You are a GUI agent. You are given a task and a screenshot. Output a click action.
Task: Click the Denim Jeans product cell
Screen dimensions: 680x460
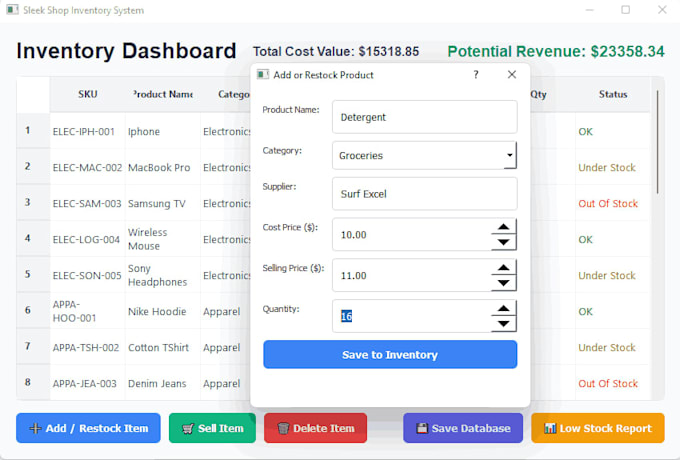coord(163,383)
